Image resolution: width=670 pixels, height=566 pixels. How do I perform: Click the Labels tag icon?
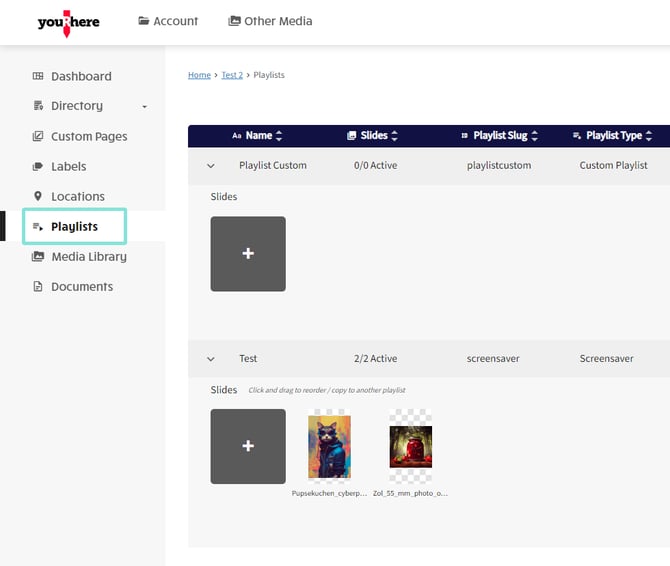pos(38,166)
